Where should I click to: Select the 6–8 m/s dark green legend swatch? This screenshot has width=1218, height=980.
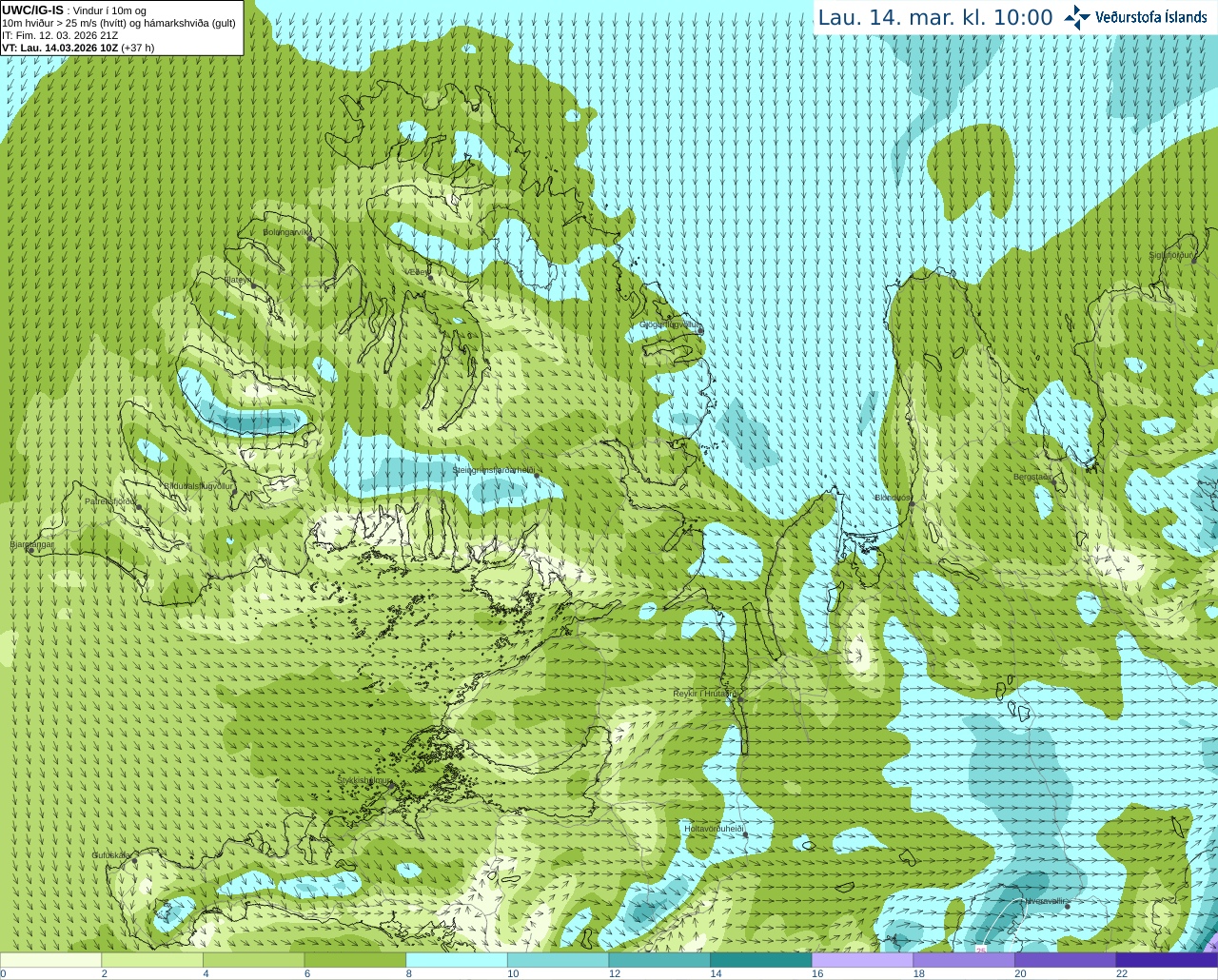pyautogui.click(x=355, y=960)
